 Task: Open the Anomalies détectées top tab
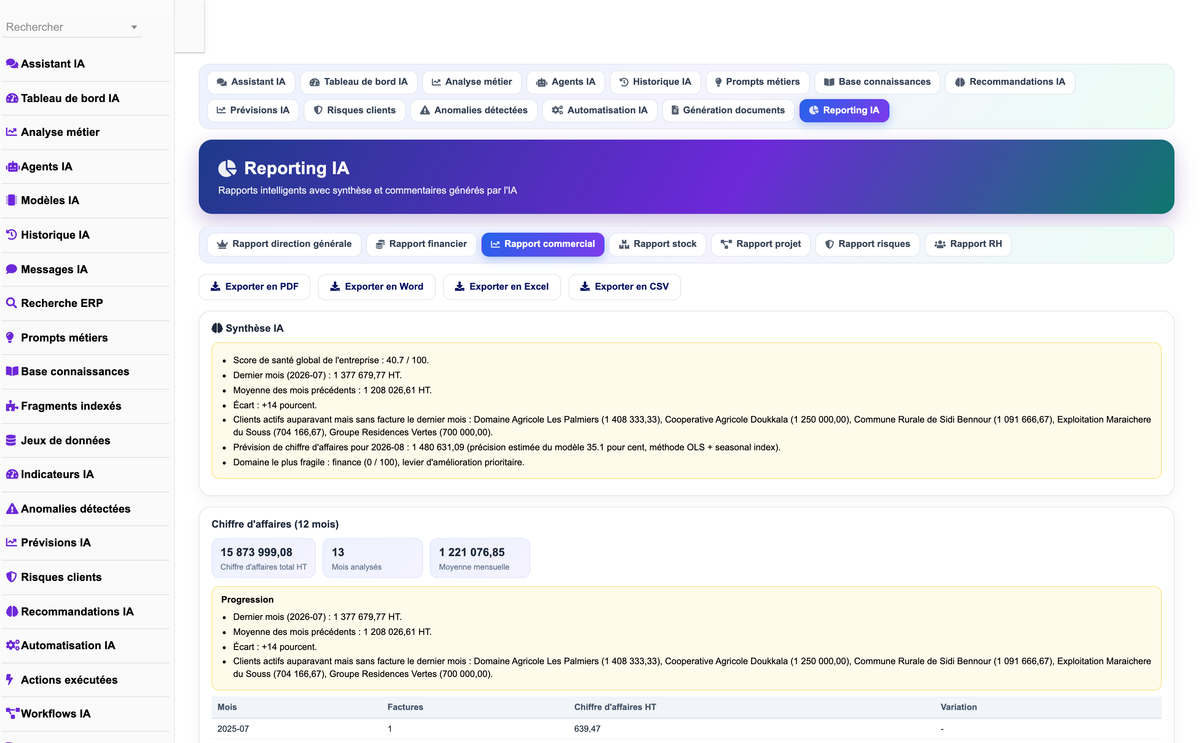tap(474, 110)
